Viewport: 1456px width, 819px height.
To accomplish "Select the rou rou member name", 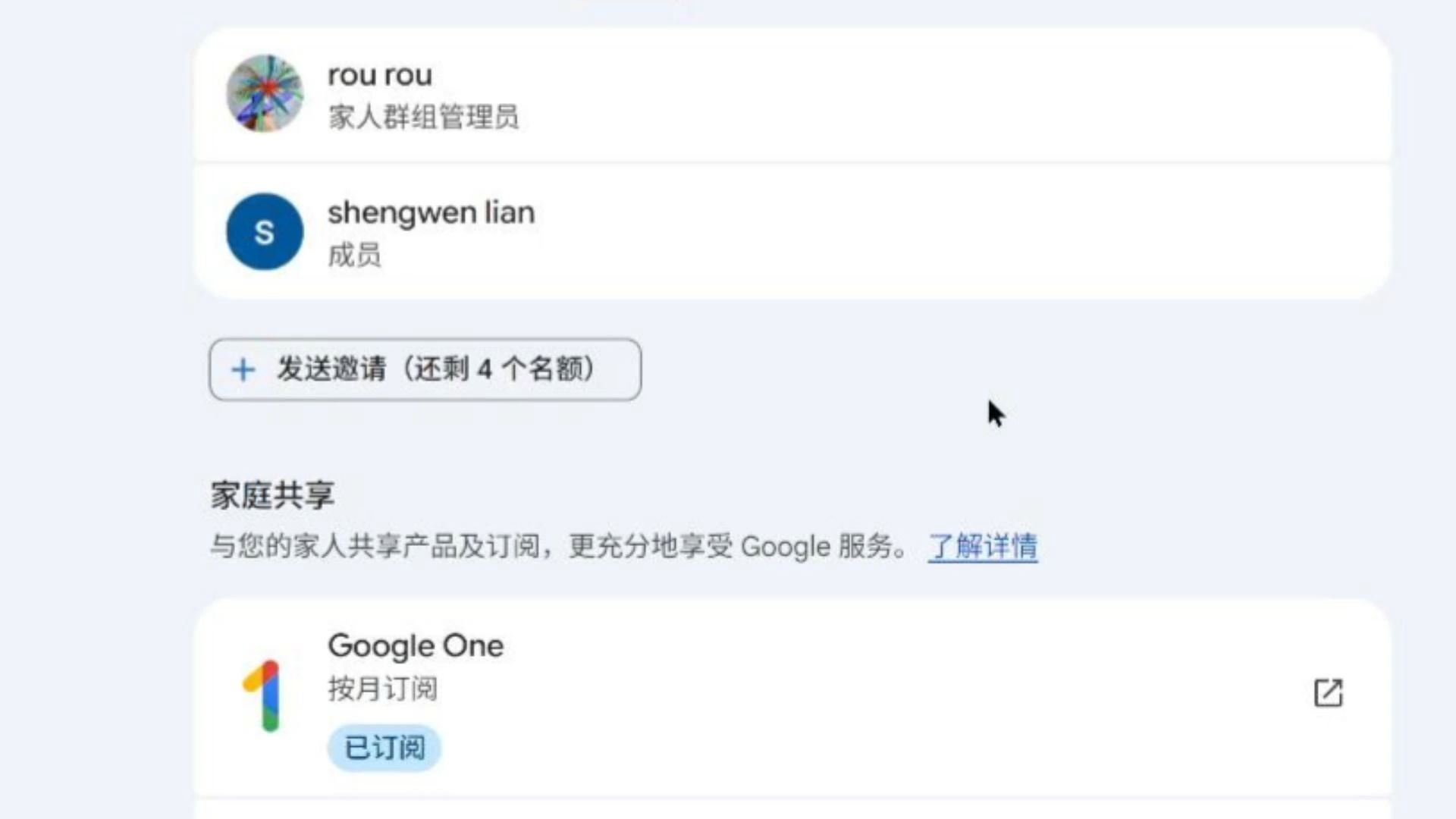I will click(x=380, y=75).
